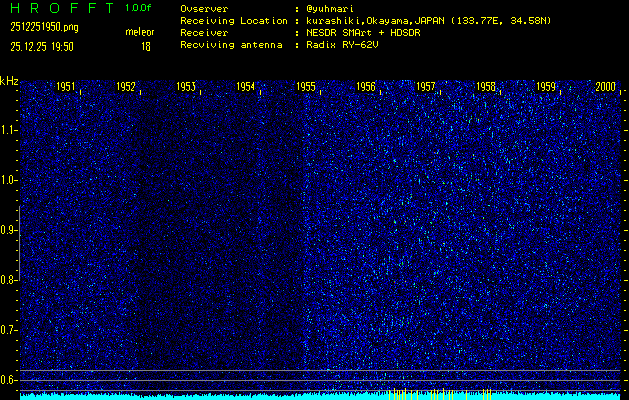Click the Receiving Location label
This screenshot has width=629, height=400.
[234, 21]
